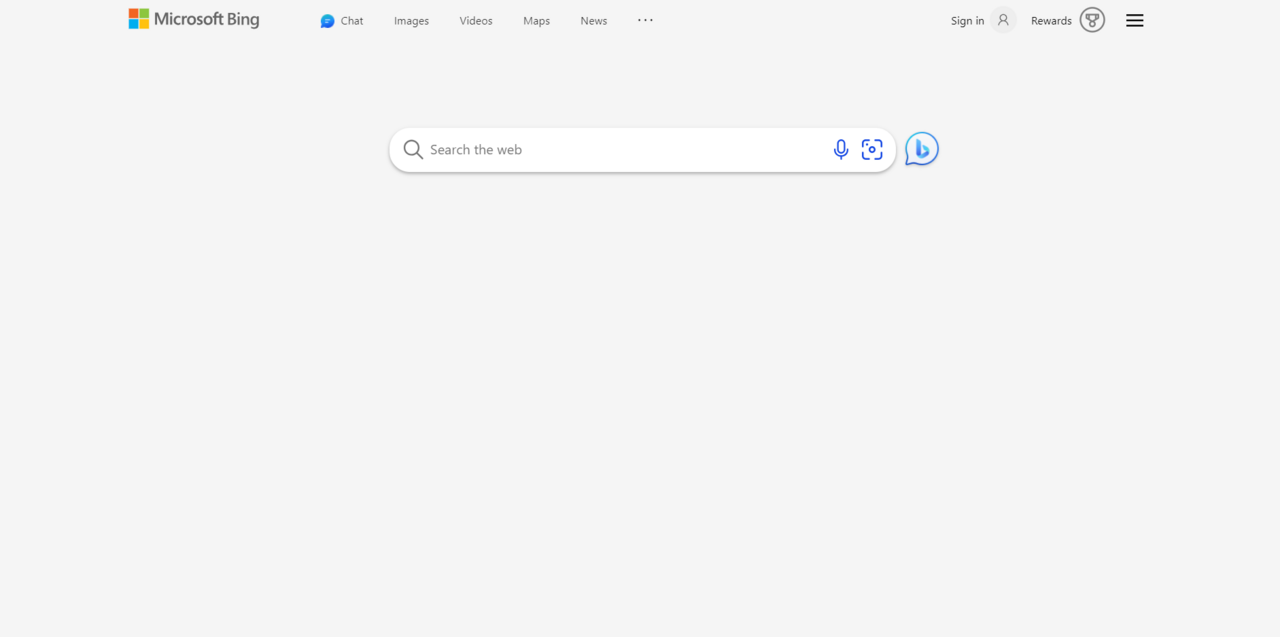Click the magnifying glass search icon
This screenshot has width=1280, height=637.
[413, 150]
